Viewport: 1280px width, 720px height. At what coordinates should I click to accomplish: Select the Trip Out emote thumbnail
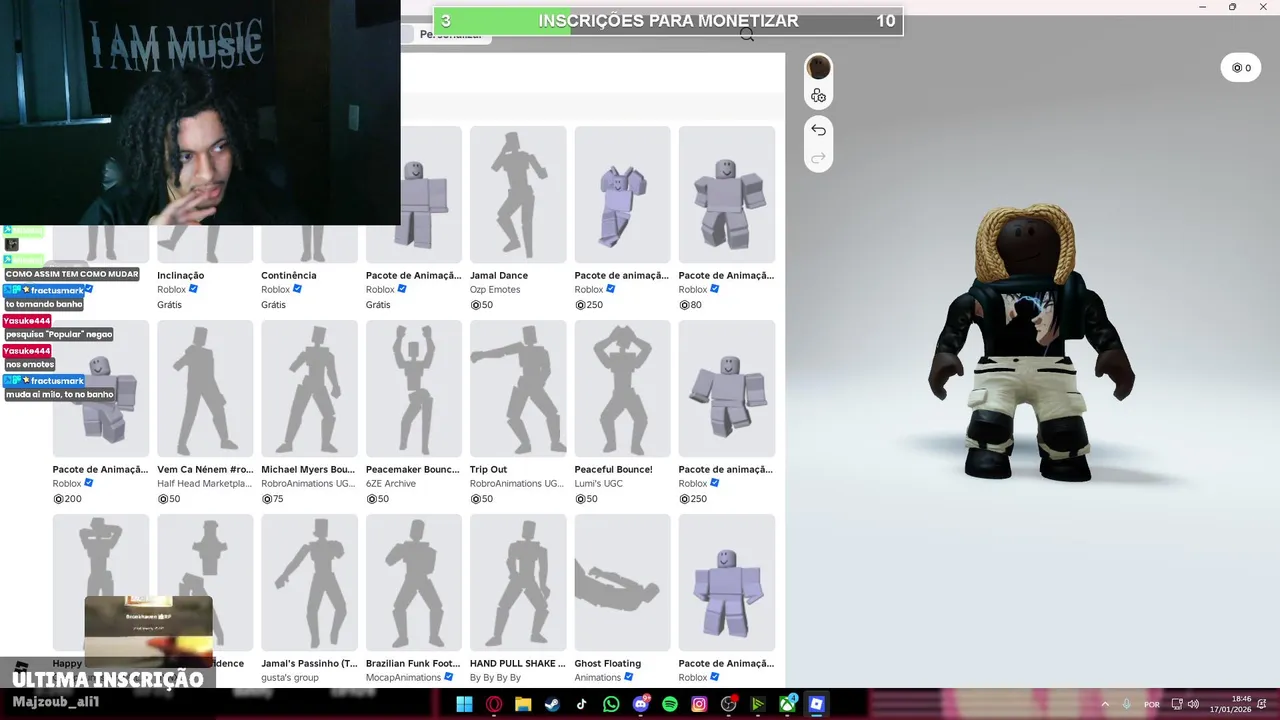coord(518,389)
